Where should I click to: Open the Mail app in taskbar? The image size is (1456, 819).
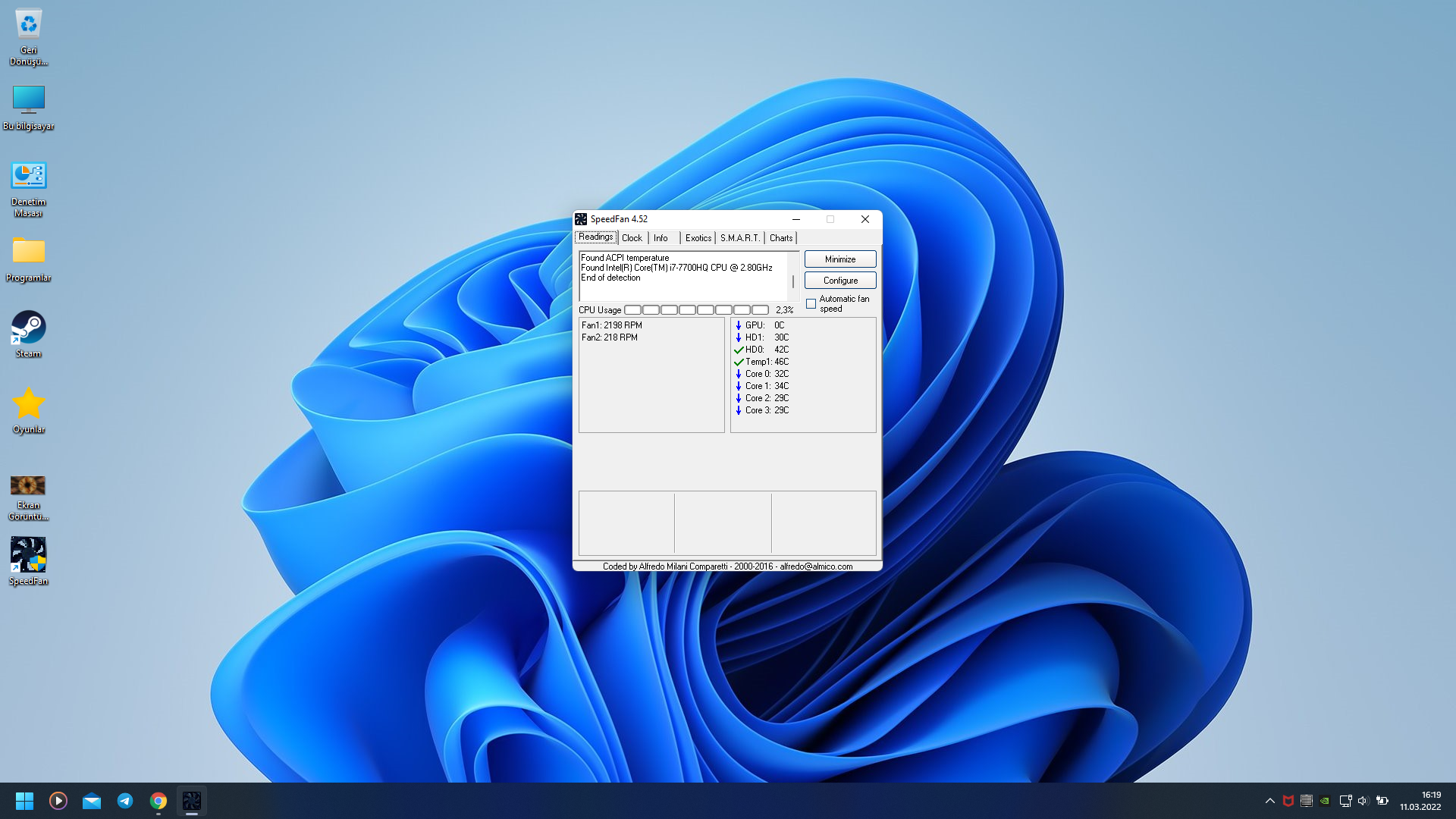pyautogui.click(x=92, y=801)
